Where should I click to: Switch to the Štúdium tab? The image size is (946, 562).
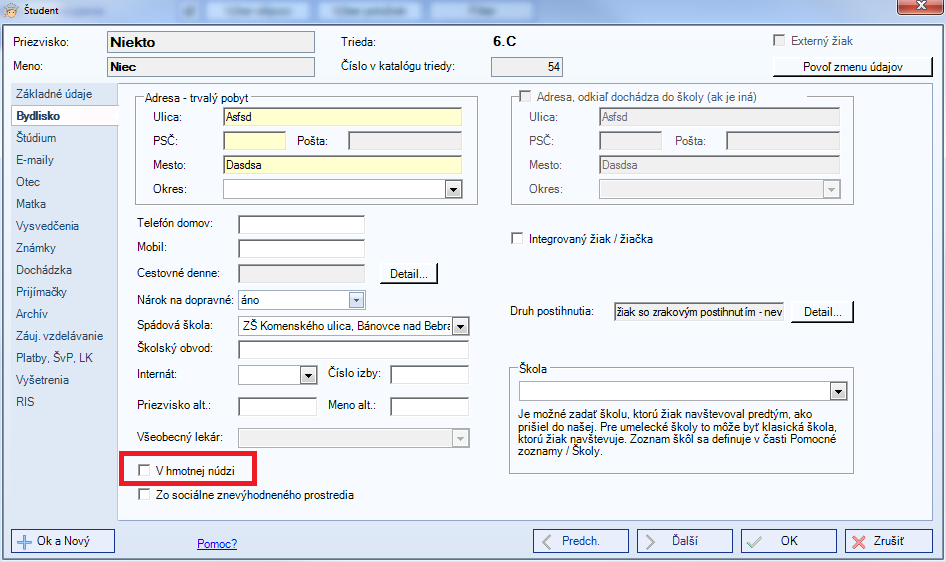(x=36, y=138)
